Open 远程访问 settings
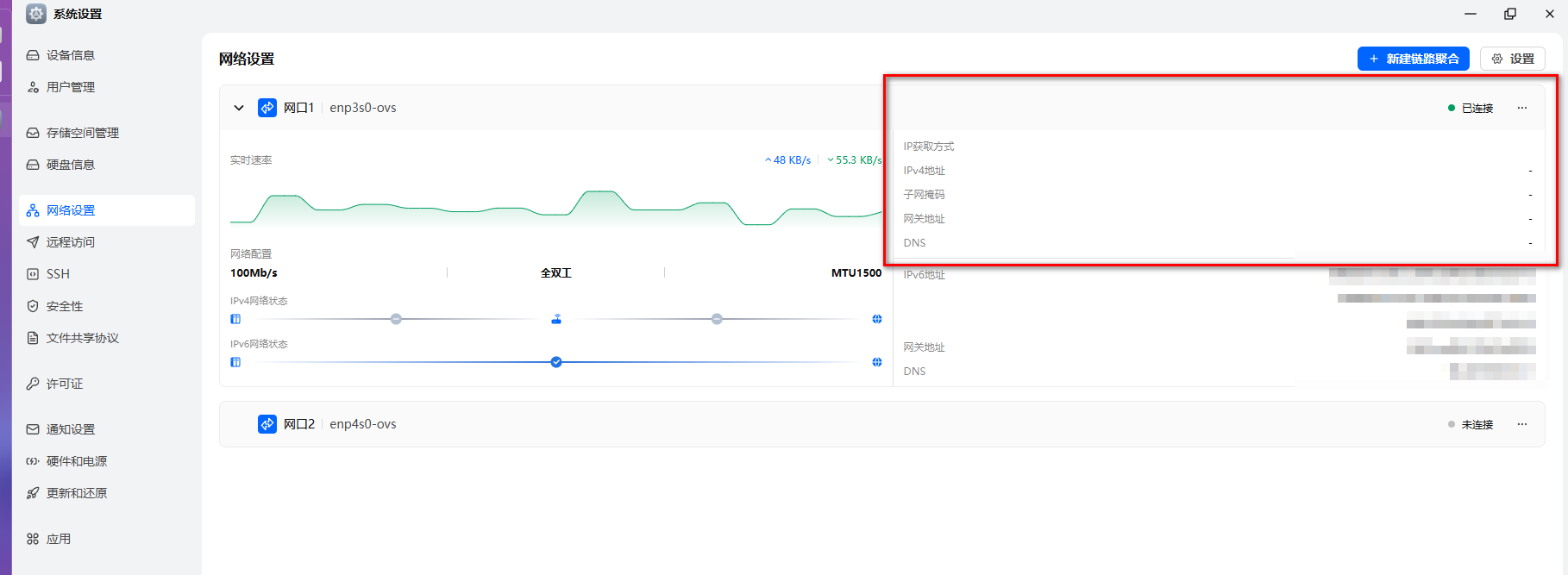Screen dimensions: 1568x575 tap(107, 242)
